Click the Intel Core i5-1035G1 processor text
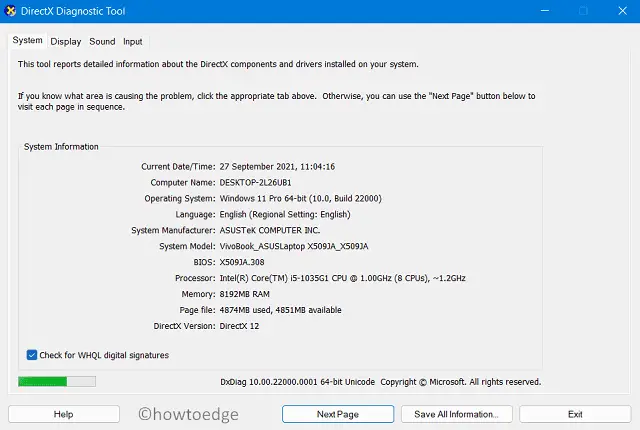 (341, 278)
